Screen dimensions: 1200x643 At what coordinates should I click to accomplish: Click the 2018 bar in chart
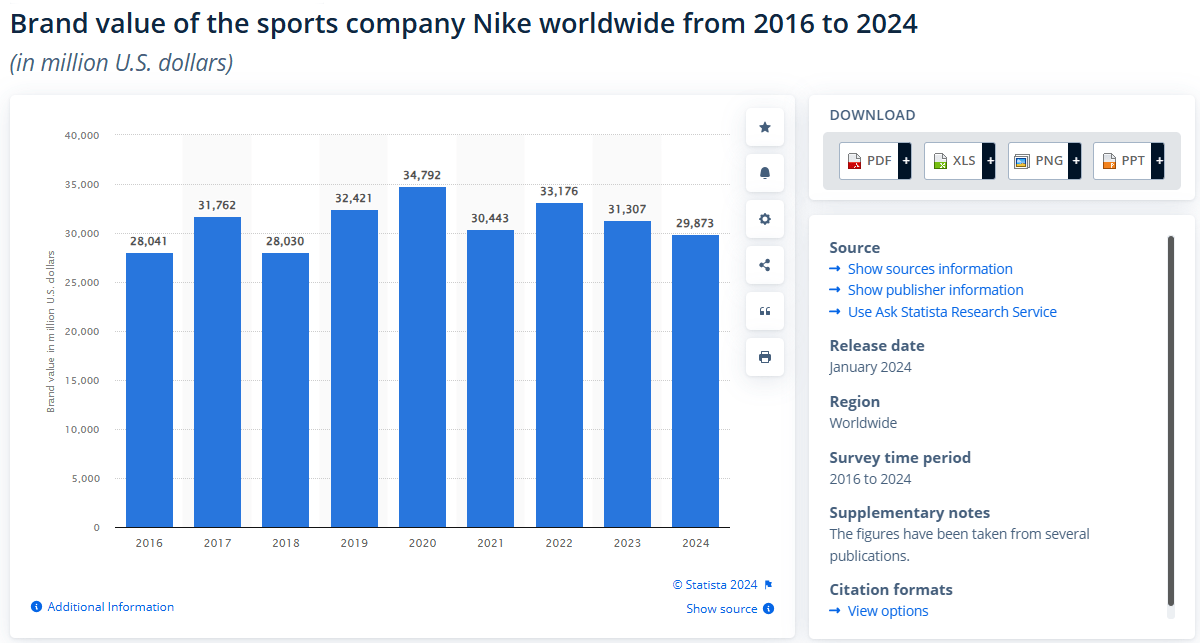point(285,390)
